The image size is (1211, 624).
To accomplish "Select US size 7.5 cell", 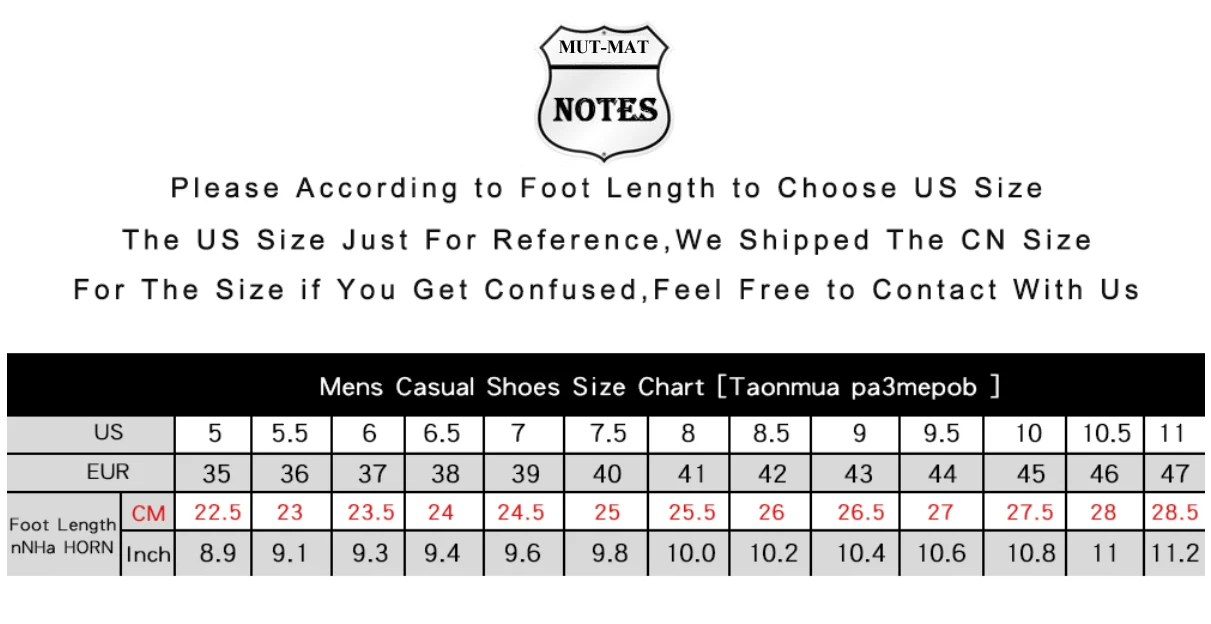I will [607, 434].
